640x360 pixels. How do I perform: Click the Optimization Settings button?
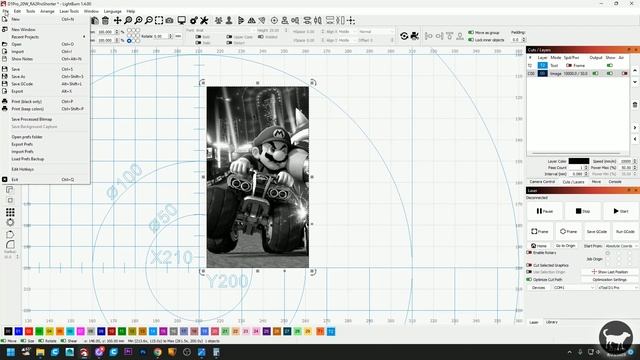click(609, 280)
